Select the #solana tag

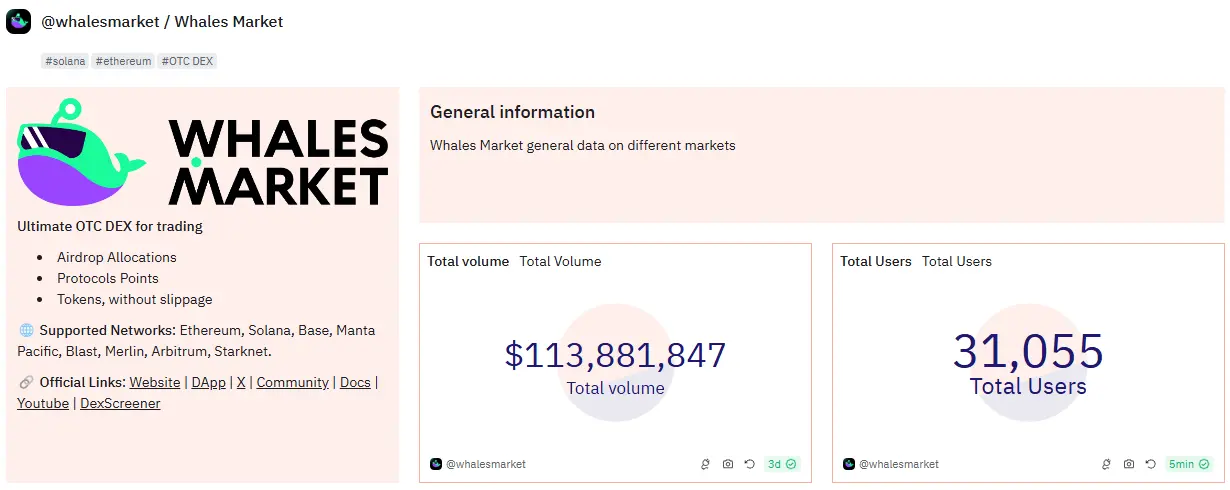(x=65, y=61)
